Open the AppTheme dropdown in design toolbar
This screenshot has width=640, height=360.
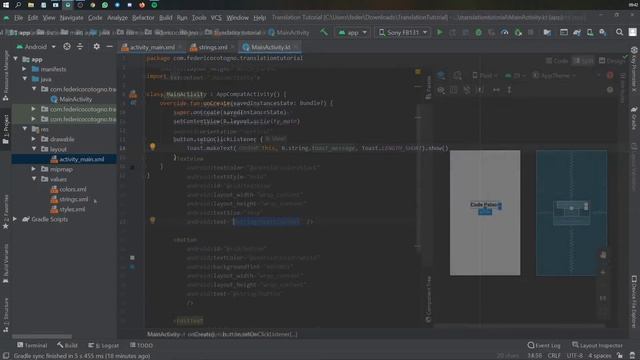pyautogui.click(x=554, y=76)
